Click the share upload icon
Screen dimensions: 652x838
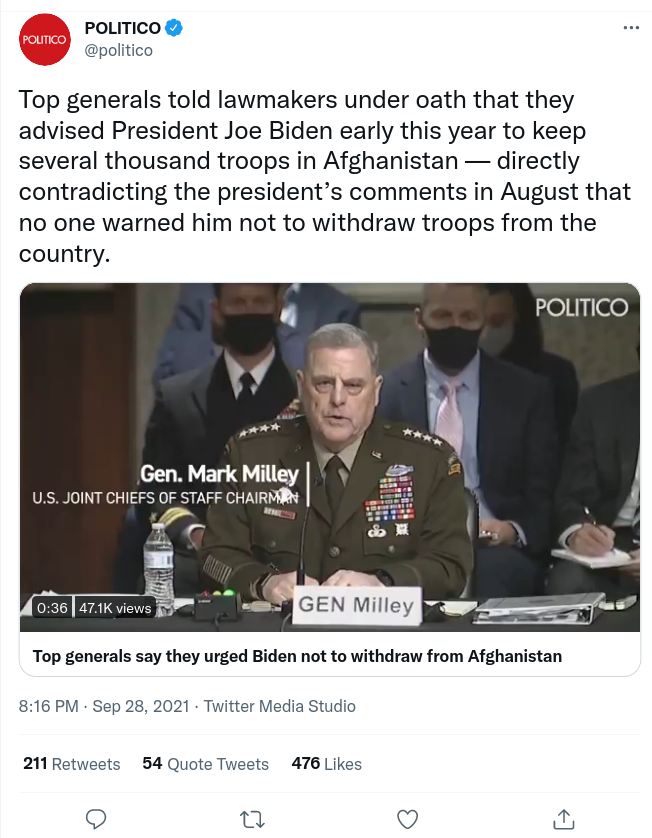(x=563, y=818)
